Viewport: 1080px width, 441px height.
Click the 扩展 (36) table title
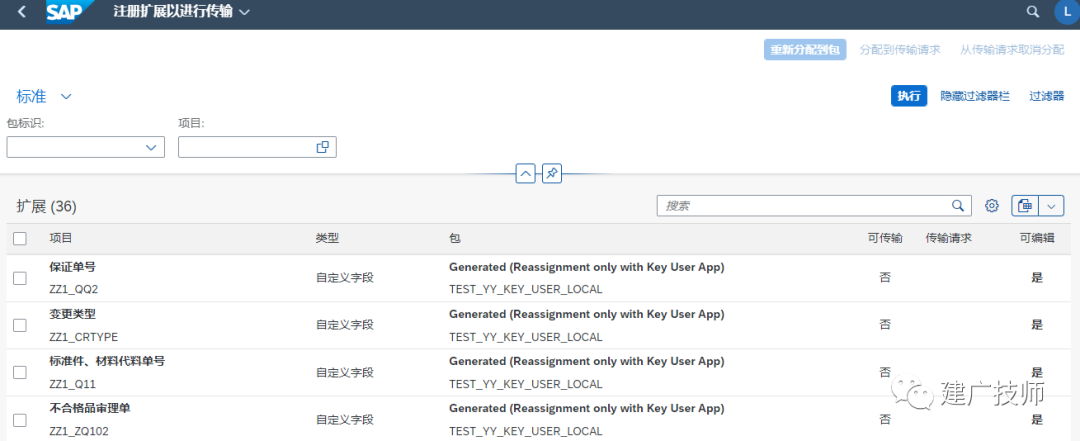pyautogui.click(x=46, y=206)
